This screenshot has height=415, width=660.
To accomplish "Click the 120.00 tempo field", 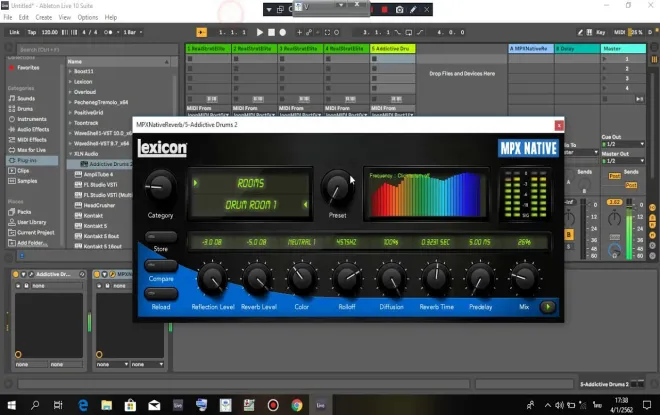I will (50, 32).
